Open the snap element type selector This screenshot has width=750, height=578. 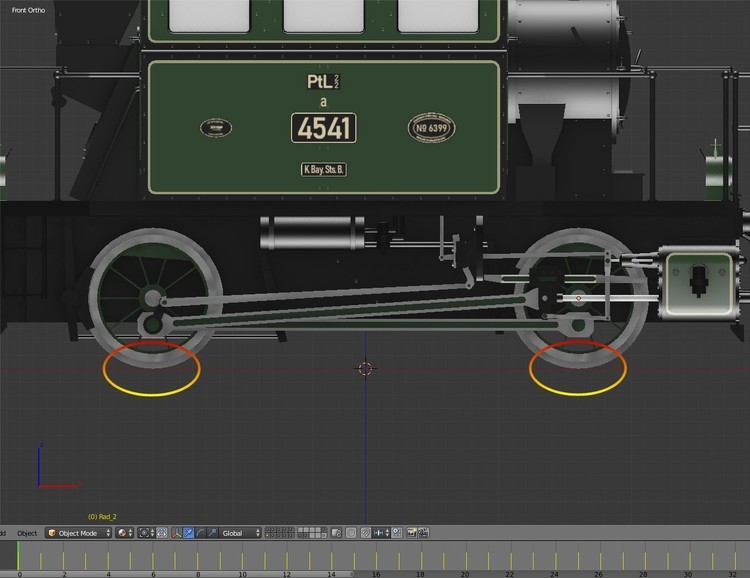[381, 533]
